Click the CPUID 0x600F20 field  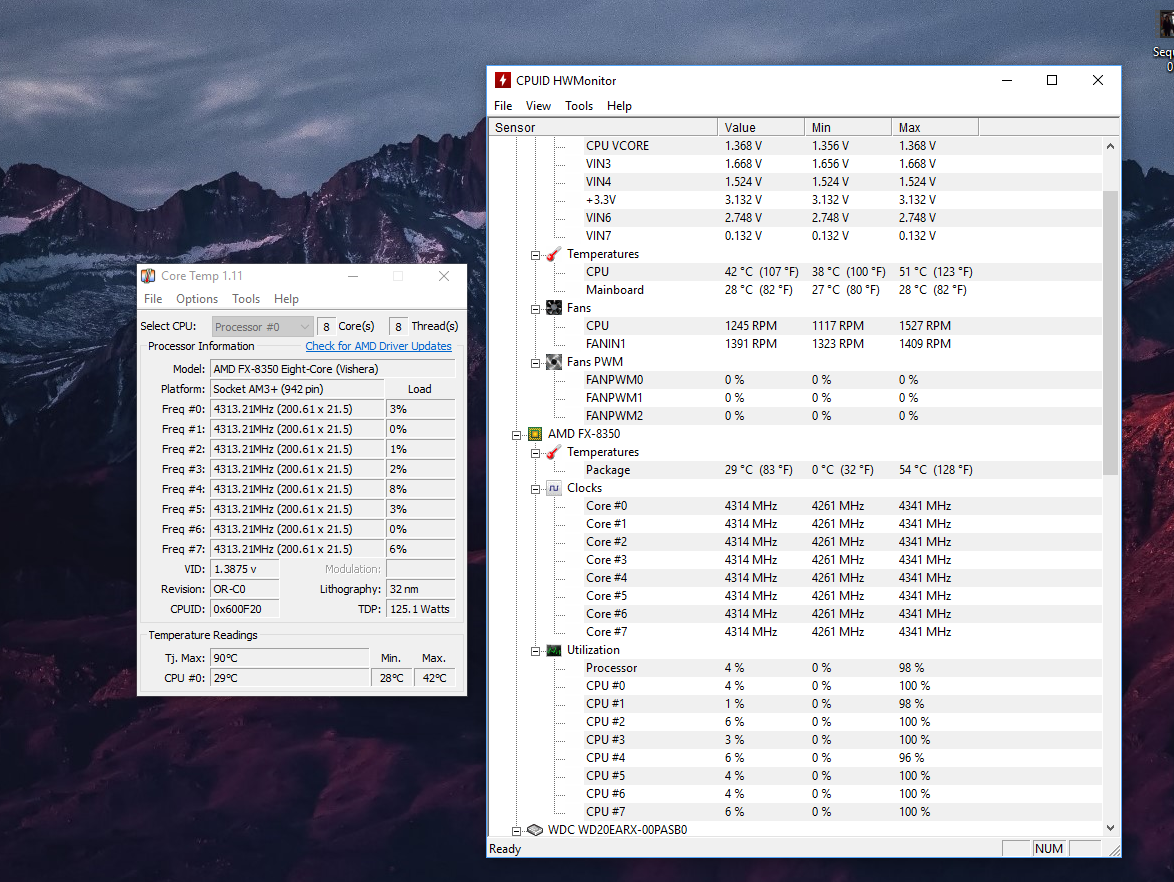(x=245, y=609)
